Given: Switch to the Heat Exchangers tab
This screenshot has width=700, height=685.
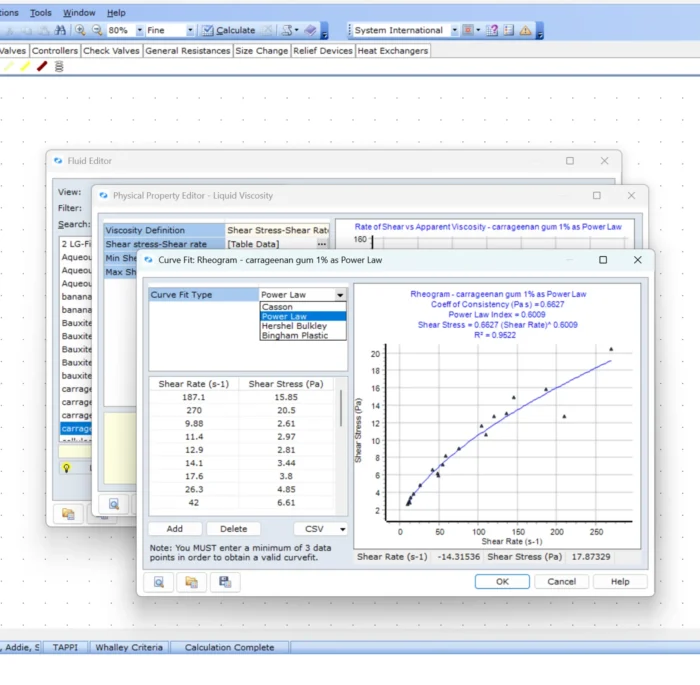Looking at the screenshot, I should (393, 50).
